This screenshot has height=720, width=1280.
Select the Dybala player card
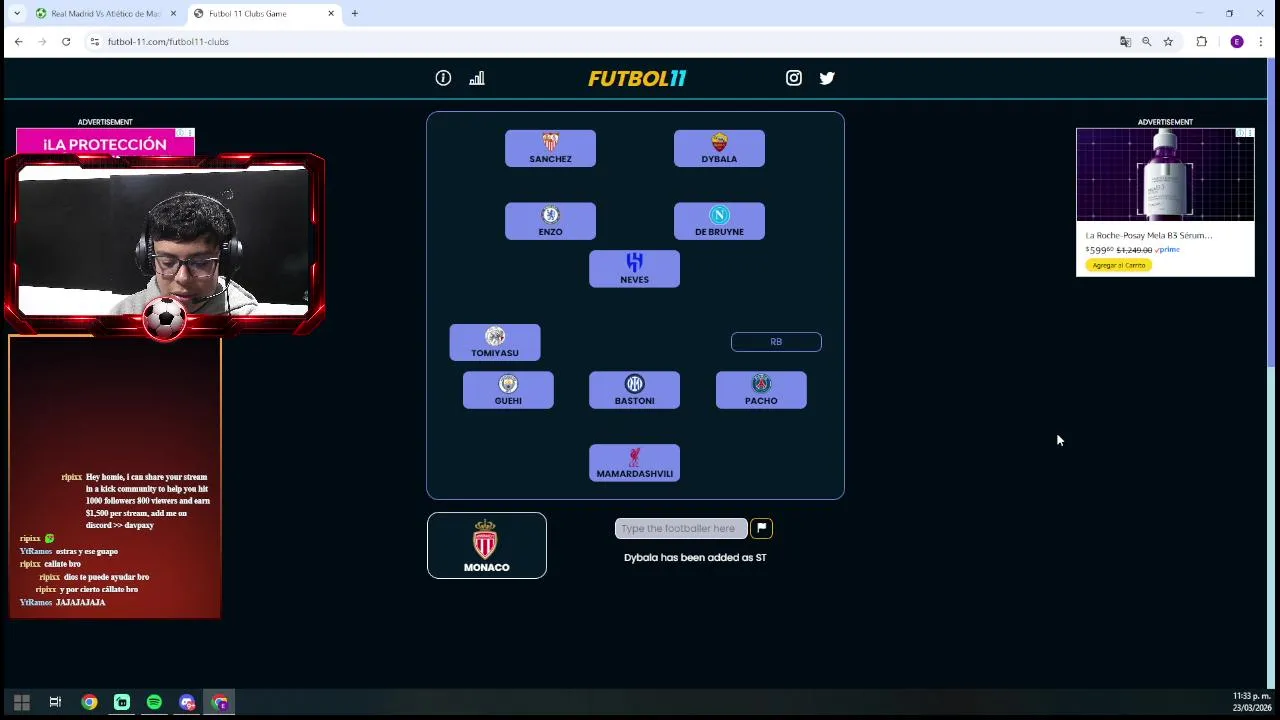click(x=719, y=148)
